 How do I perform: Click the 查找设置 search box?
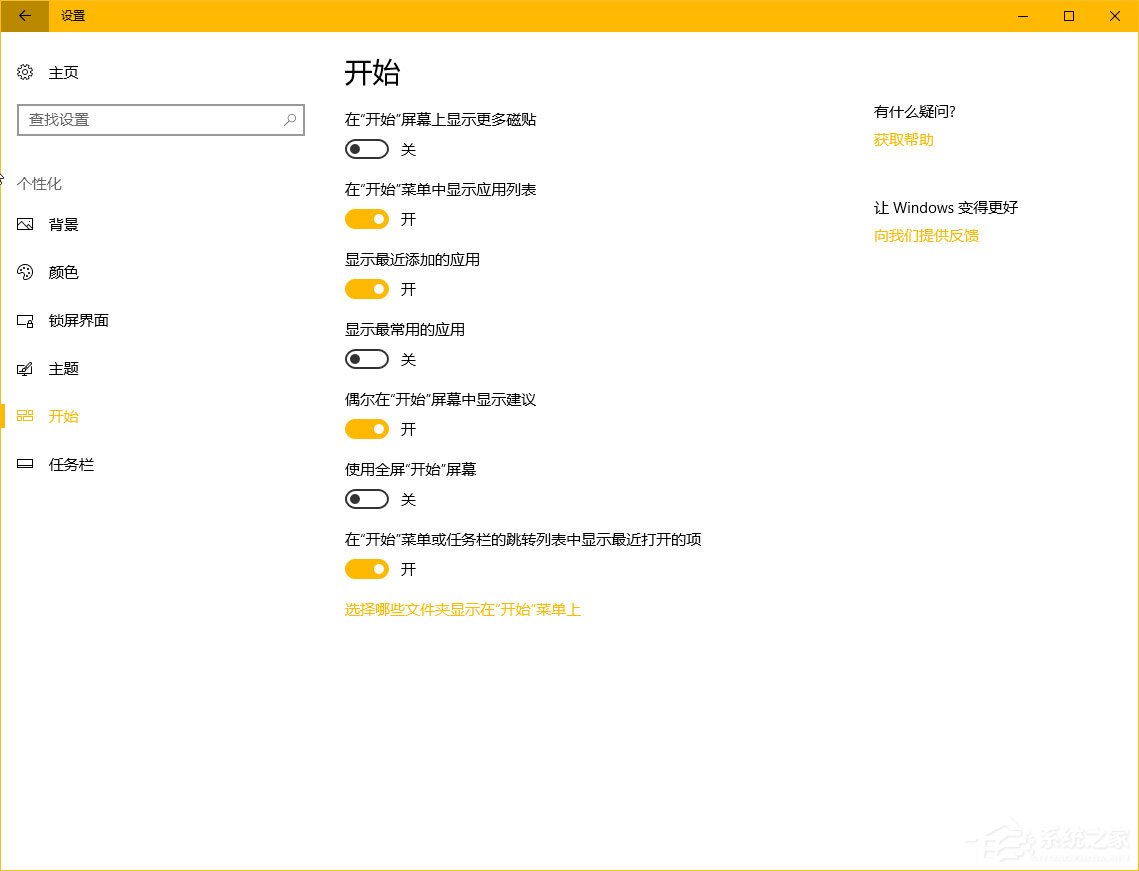coord(150,119)
